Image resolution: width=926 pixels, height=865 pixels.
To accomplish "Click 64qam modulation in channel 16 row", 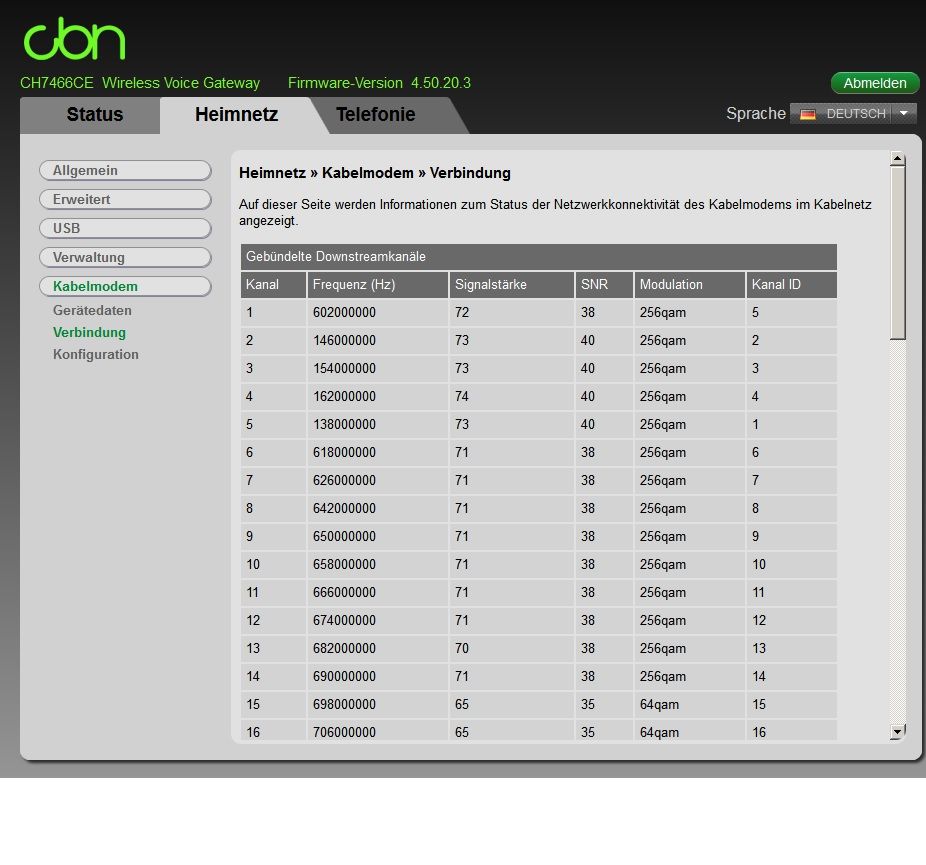I will pyautogui.click(x=659, y=733).
